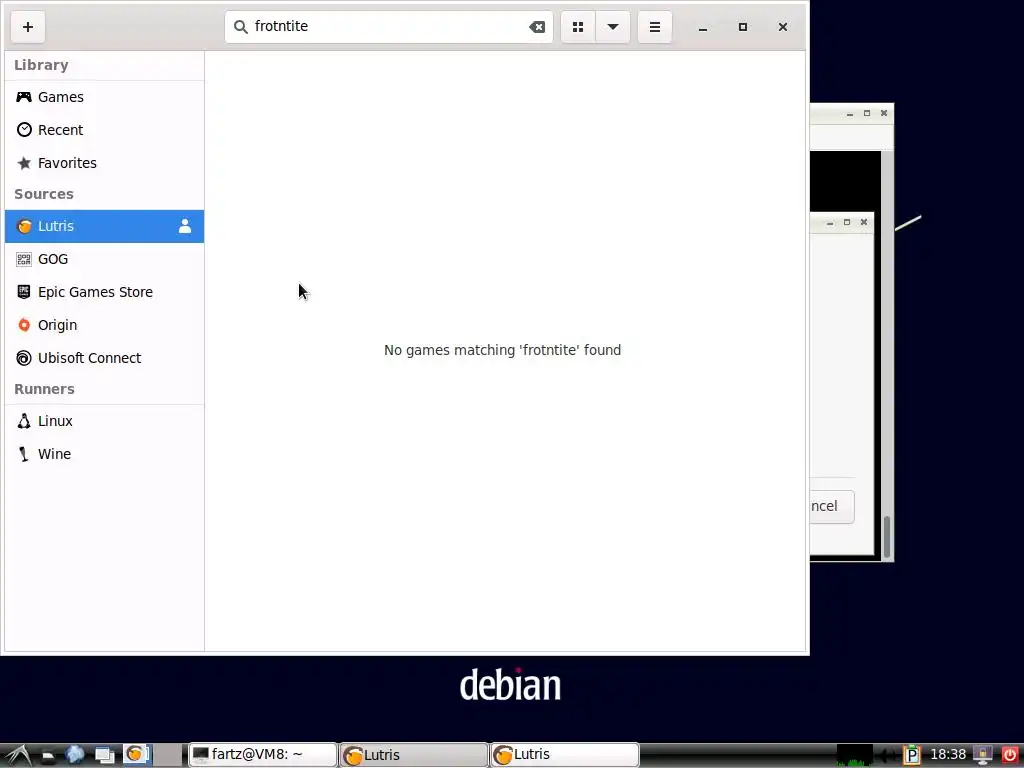Click the Wine glass icon
1024x768 pixels.
tap(24, 454)
